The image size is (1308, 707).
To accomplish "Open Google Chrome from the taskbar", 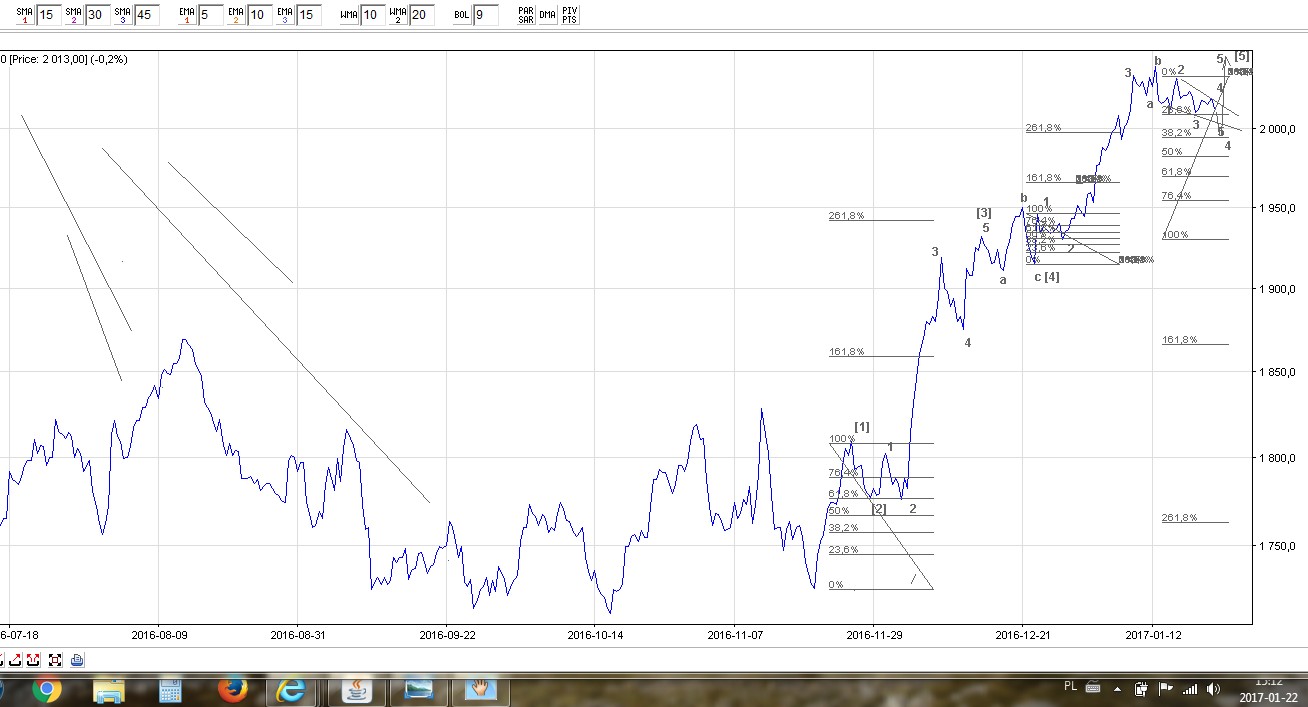I will (46, 689).
